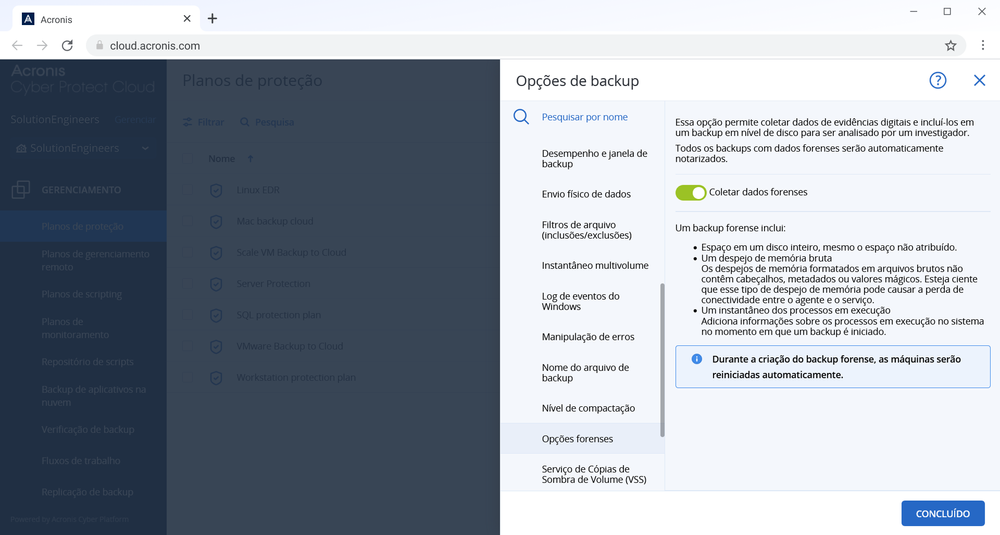Click the info icon in restart notice

[696, 359]
